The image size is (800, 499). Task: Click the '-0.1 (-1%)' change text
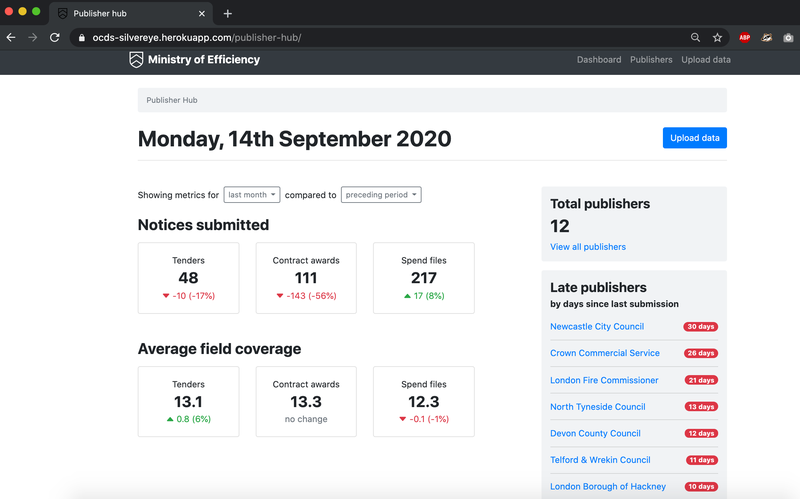click(429, 419)
